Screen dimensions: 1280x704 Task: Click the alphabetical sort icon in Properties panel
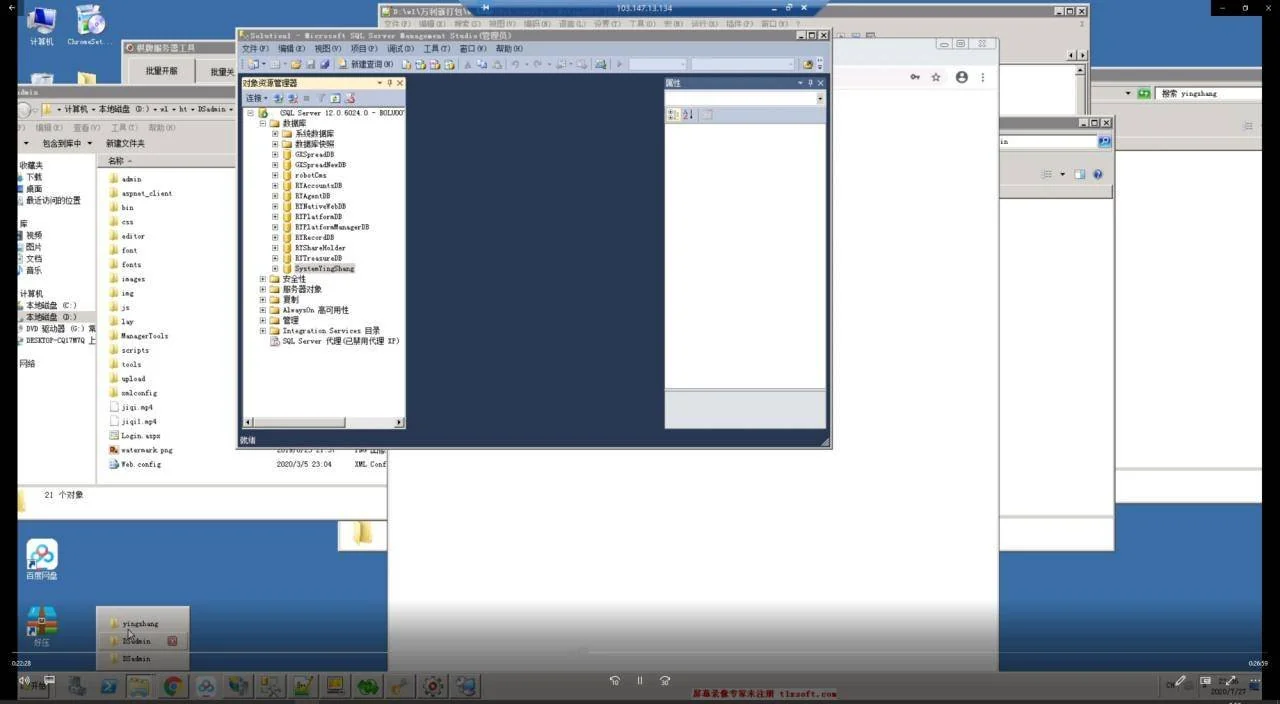click(x=688, y=115)
